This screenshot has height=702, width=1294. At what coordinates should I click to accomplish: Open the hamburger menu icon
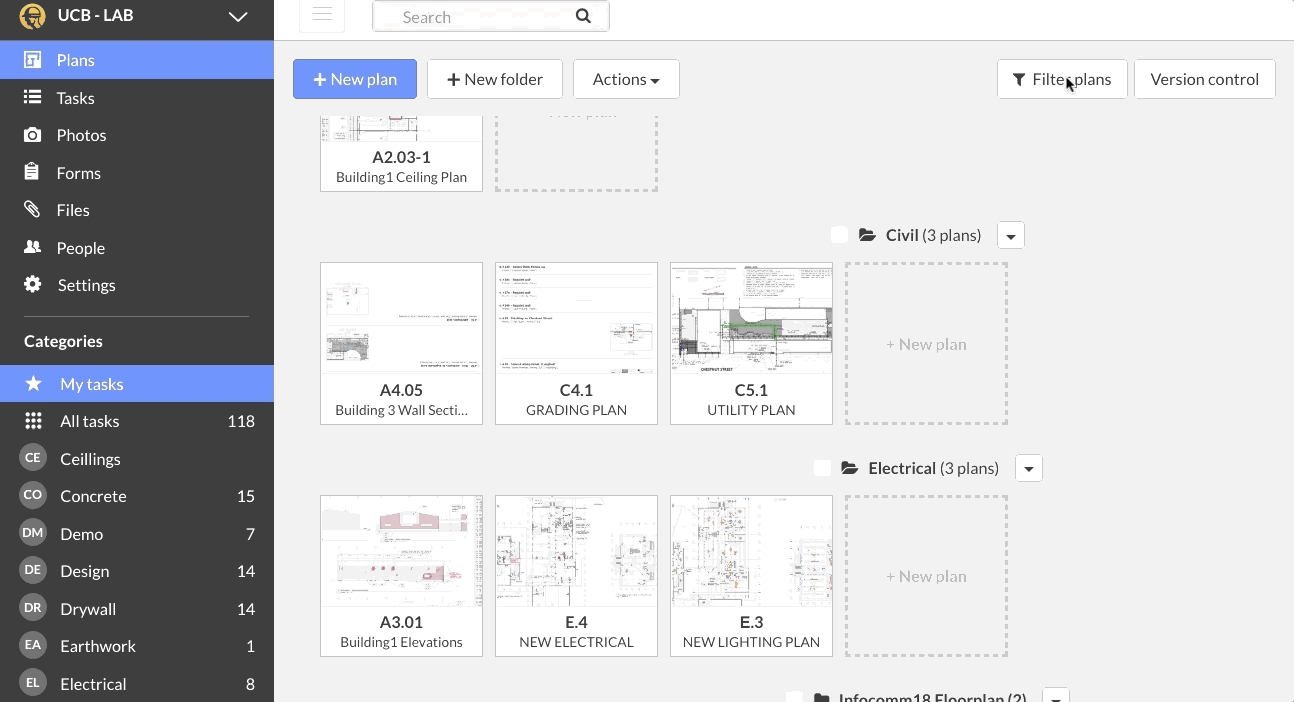point(321,15)
